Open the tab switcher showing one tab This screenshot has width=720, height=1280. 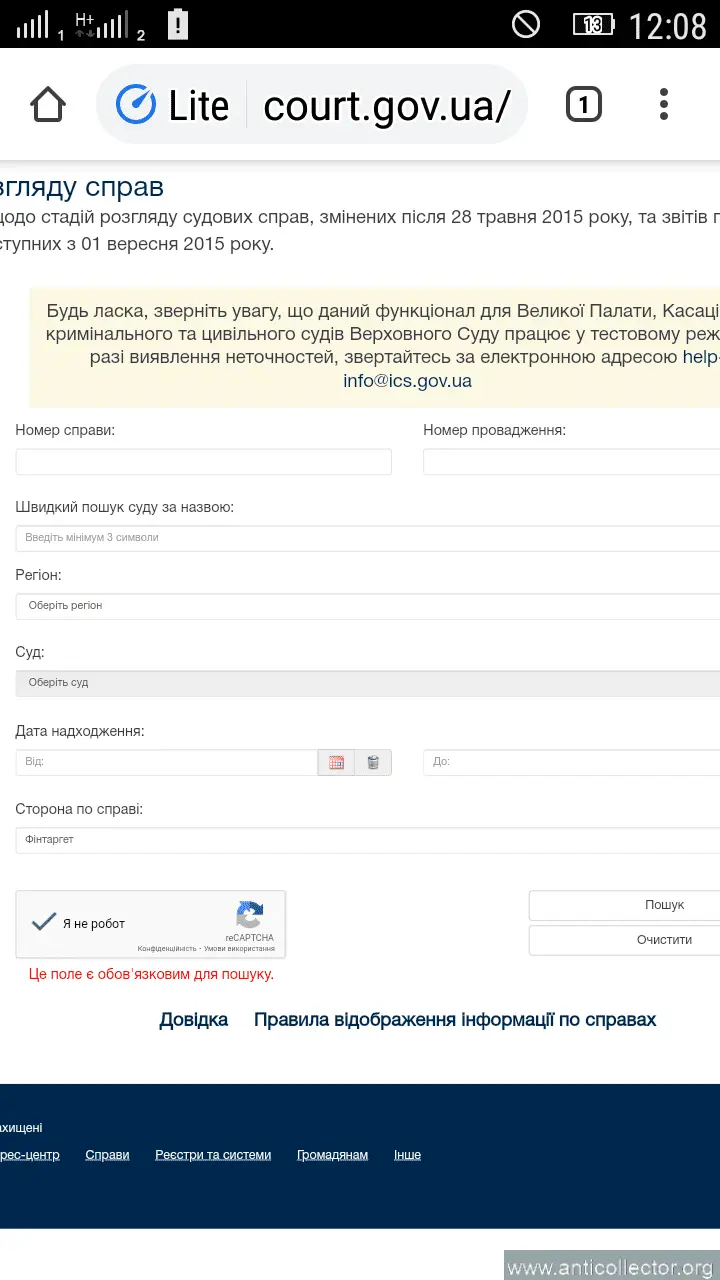[x=584, y=103]
